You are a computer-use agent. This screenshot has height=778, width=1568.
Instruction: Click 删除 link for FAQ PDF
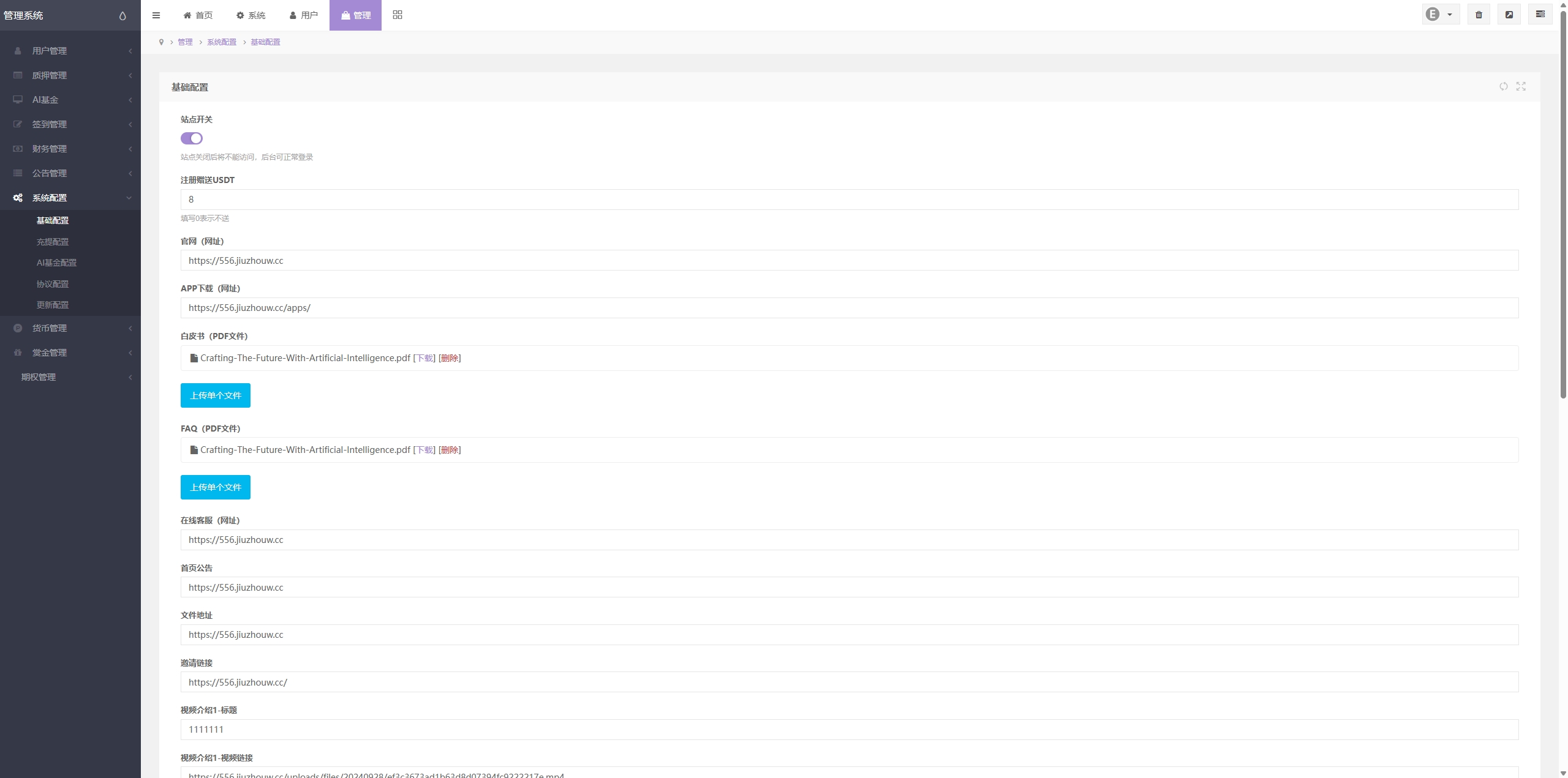coord(450,450)
